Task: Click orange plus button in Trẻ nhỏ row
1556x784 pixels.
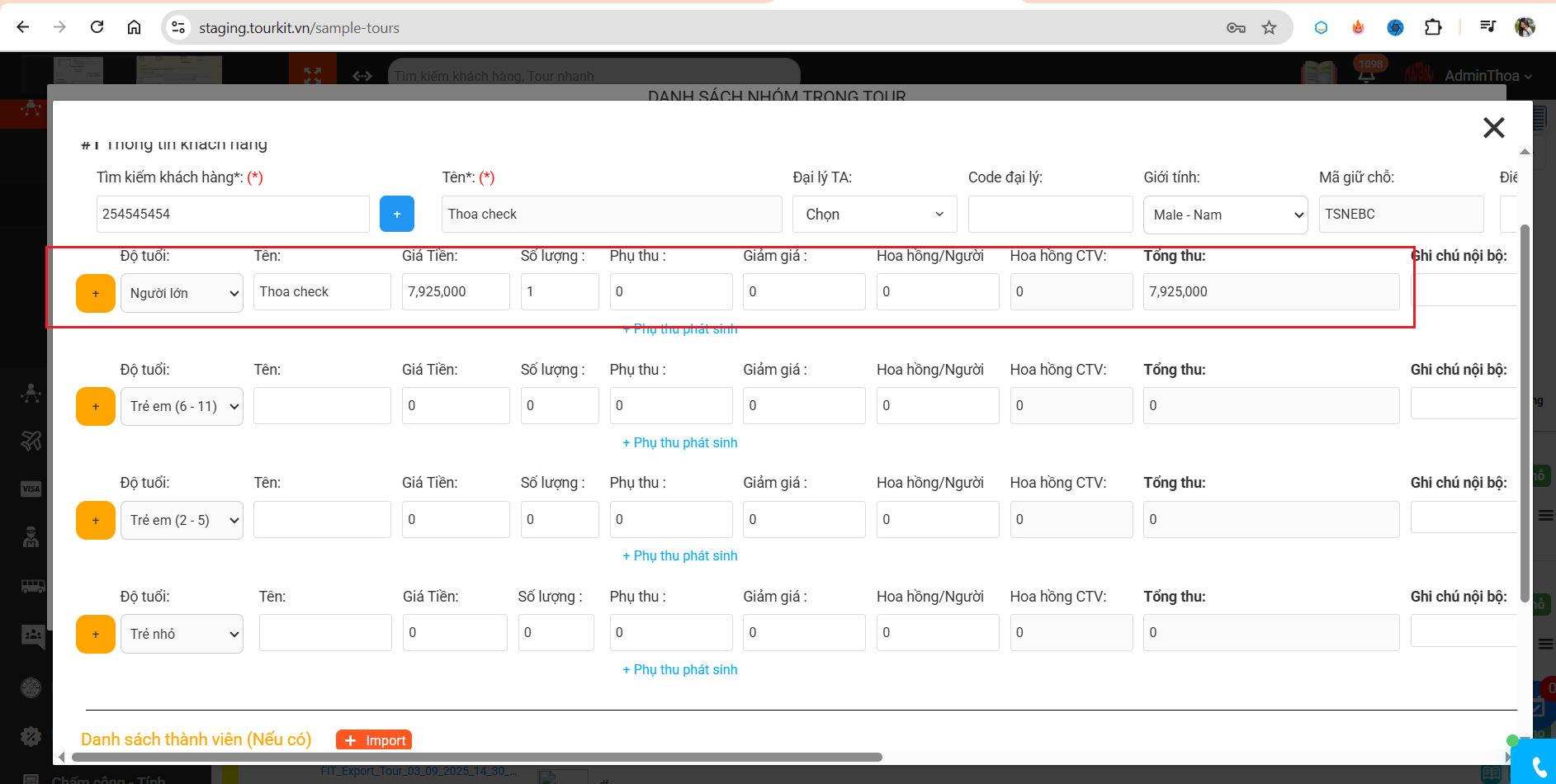Action: (x=96, y=634)
